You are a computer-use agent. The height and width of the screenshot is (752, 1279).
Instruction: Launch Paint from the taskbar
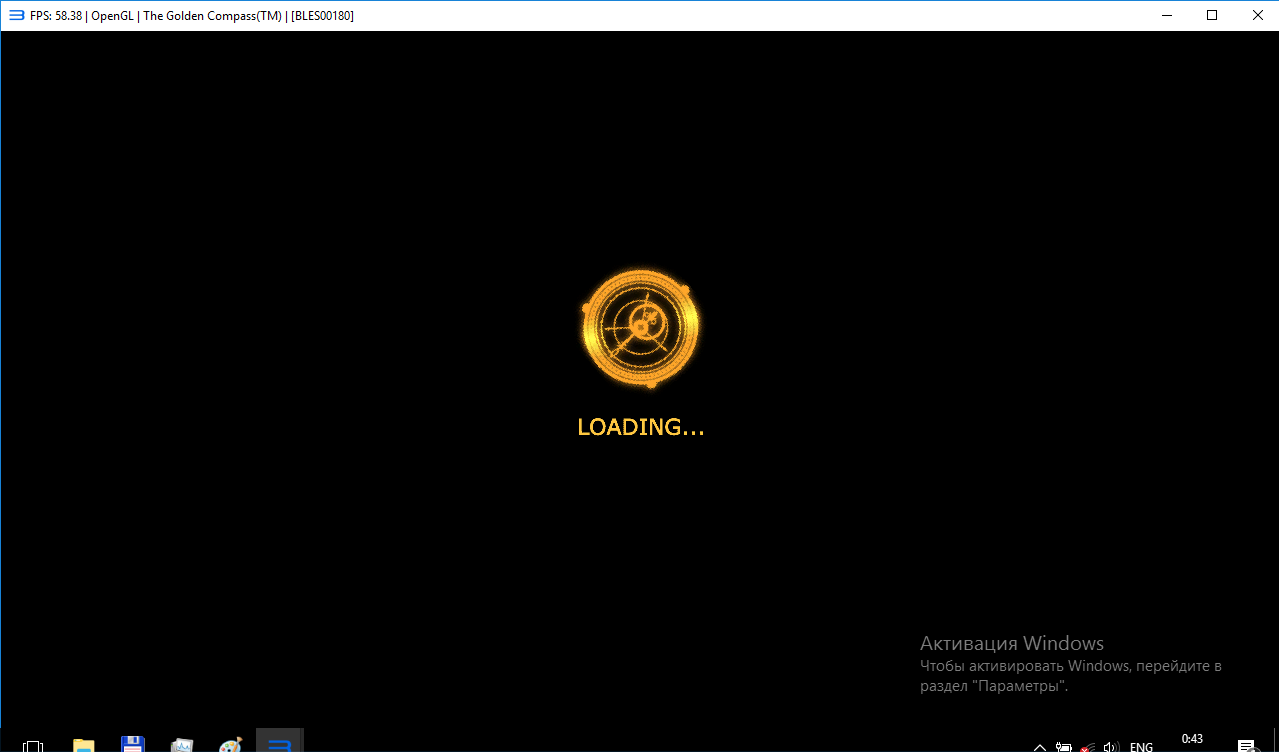pyautogui.click(x=231, y=745)
